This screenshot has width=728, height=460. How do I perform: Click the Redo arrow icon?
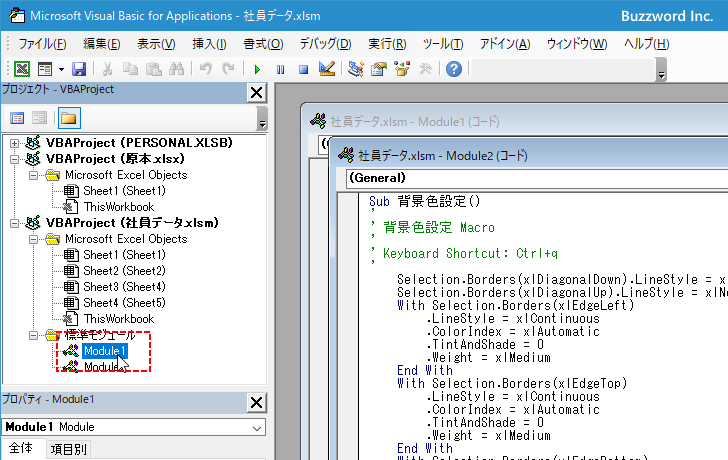coord(228,69)
